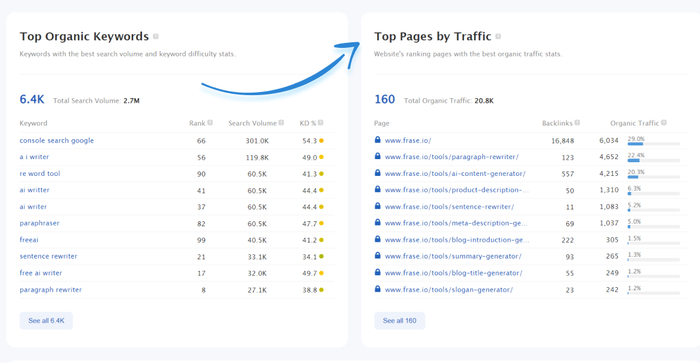Click the Organic Traffic column info icon
700x363 pixels.
(664, 123)
